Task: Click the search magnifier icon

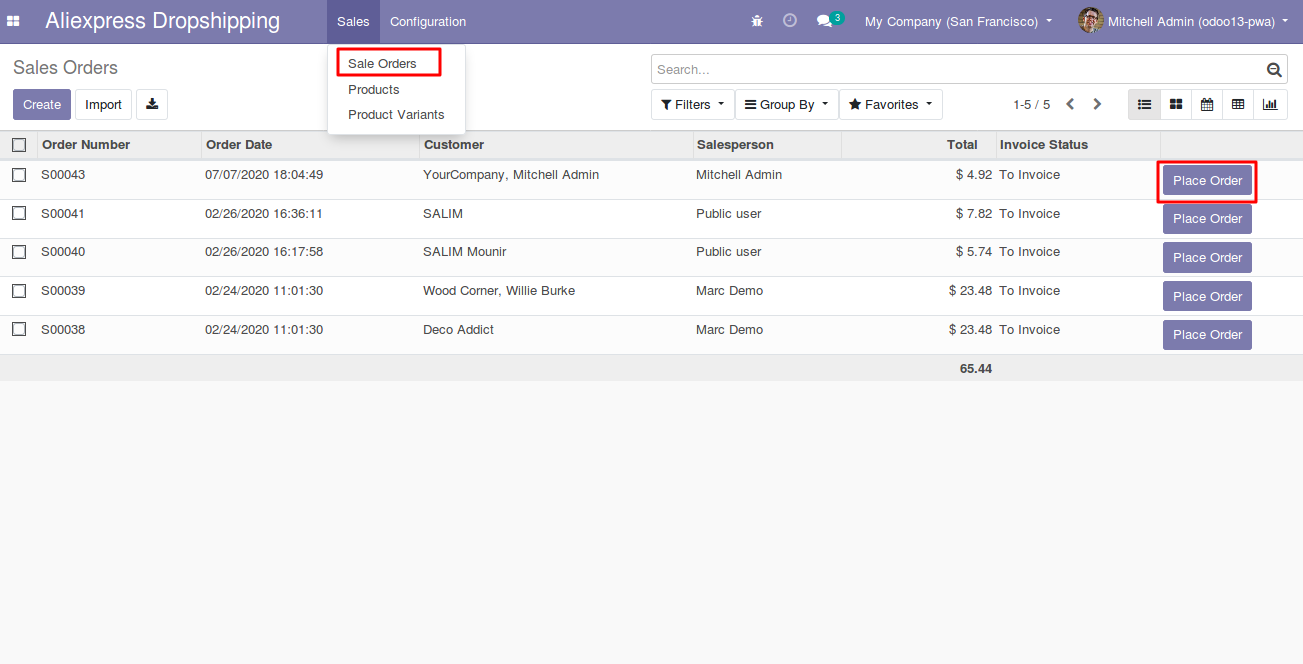Action: click(x=1274, y=70)
